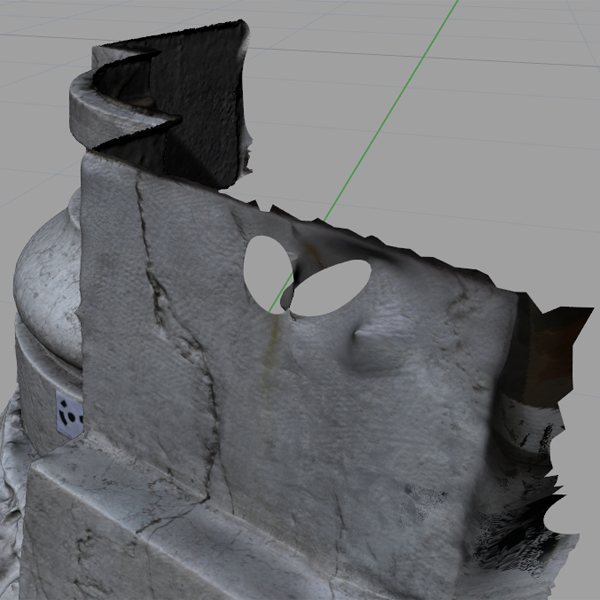Select the left oval hole in the mesh
This screenshot has height=600, width=600.
coord(266,270)
